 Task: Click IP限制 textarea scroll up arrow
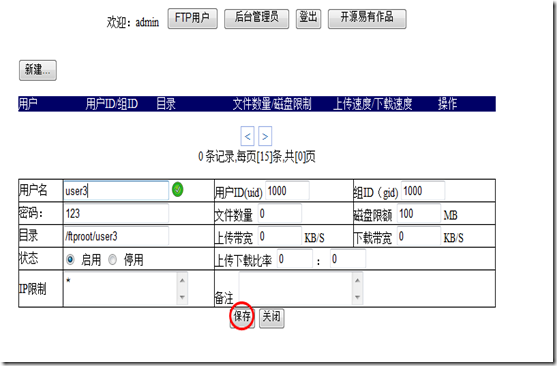pos(182,280)
